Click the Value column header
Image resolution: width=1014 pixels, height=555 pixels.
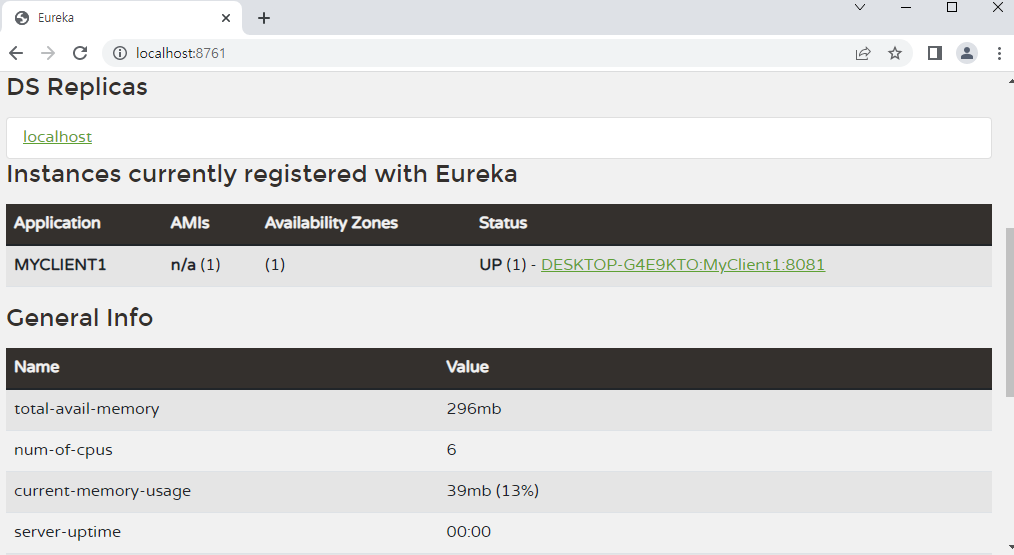coord(468,367)
